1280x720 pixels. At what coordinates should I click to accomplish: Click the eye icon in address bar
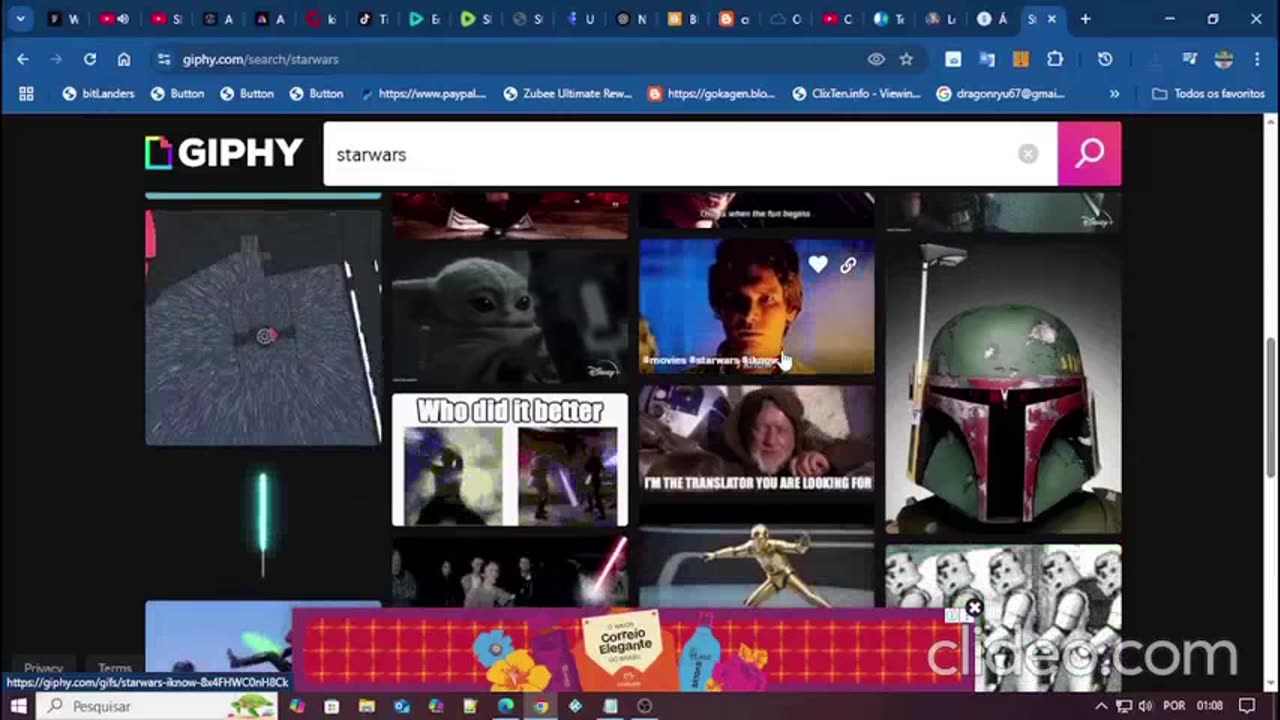coord(876,59)
